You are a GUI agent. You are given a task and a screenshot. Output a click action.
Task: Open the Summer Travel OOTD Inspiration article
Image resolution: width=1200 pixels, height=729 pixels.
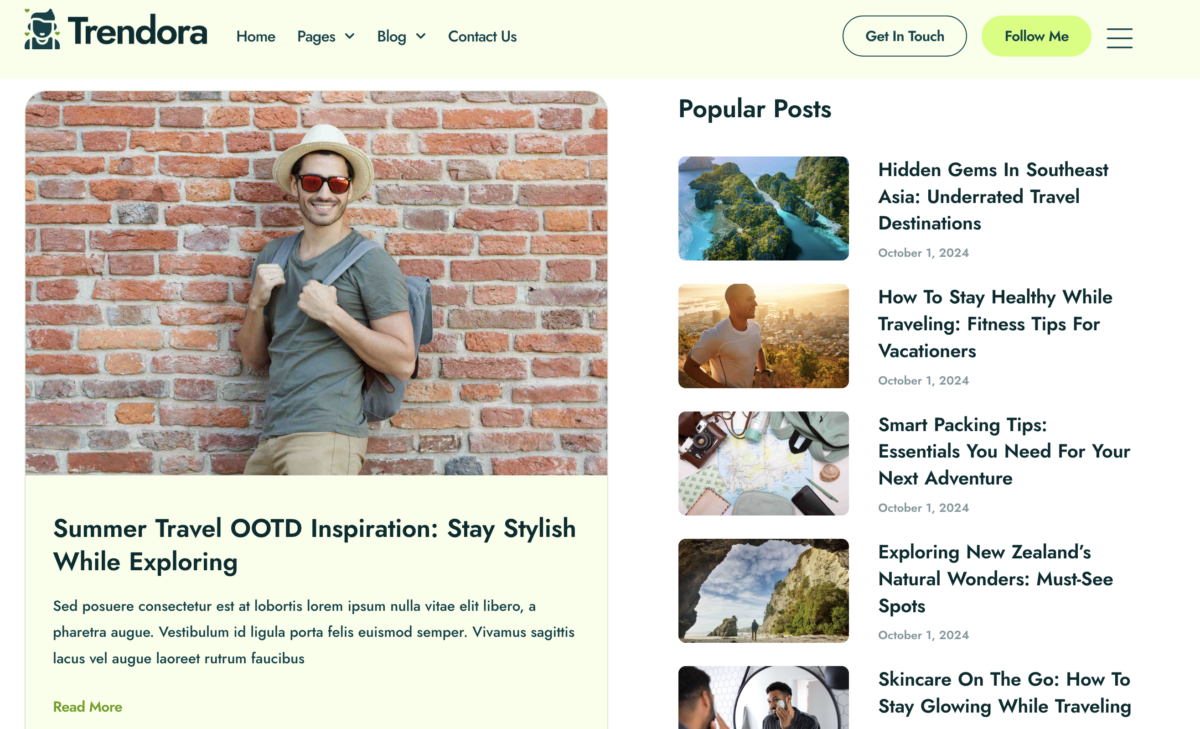(314, 545)
